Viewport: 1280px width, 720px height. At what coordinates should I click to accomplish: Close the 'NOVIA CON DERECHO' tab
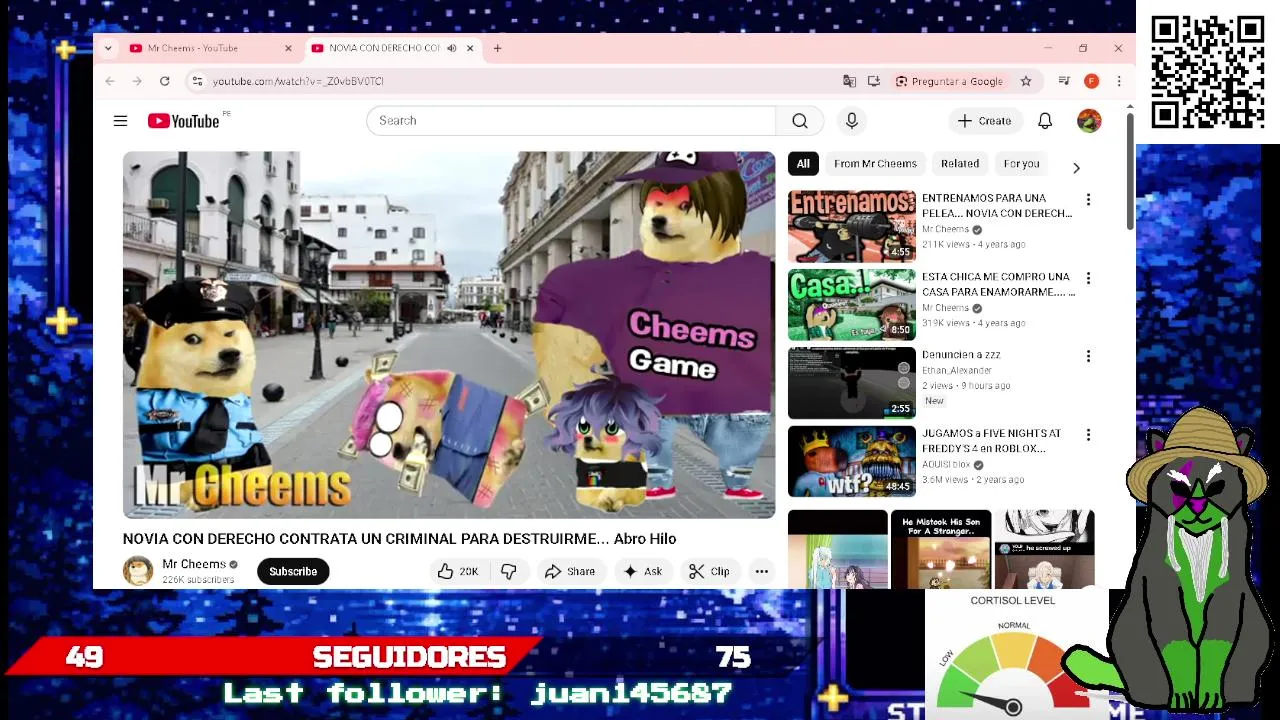pos(469,48)
